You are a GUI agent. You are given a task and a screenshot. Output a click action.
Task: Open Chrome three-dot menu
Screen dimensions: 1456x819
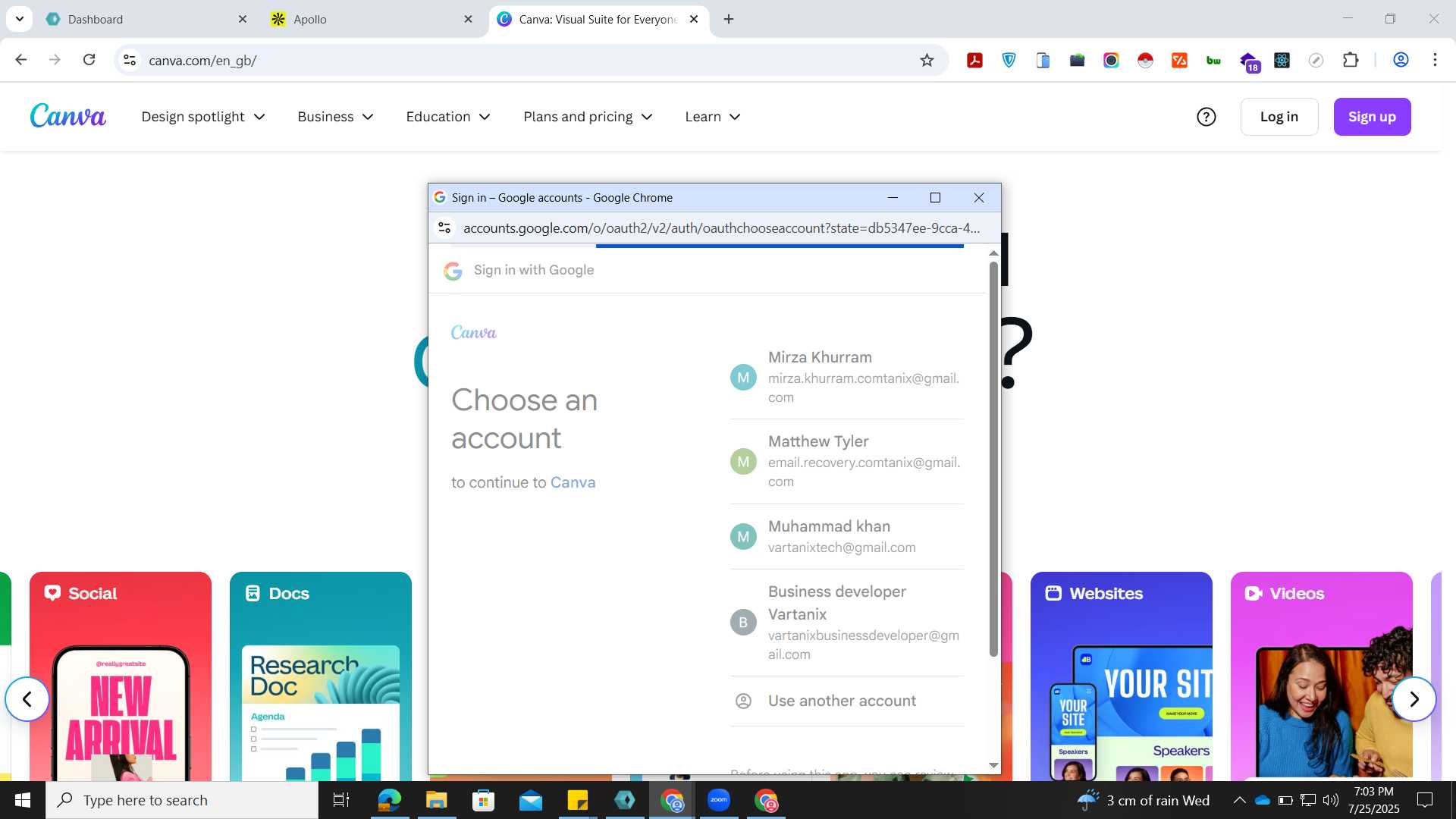click(1435, 60)
